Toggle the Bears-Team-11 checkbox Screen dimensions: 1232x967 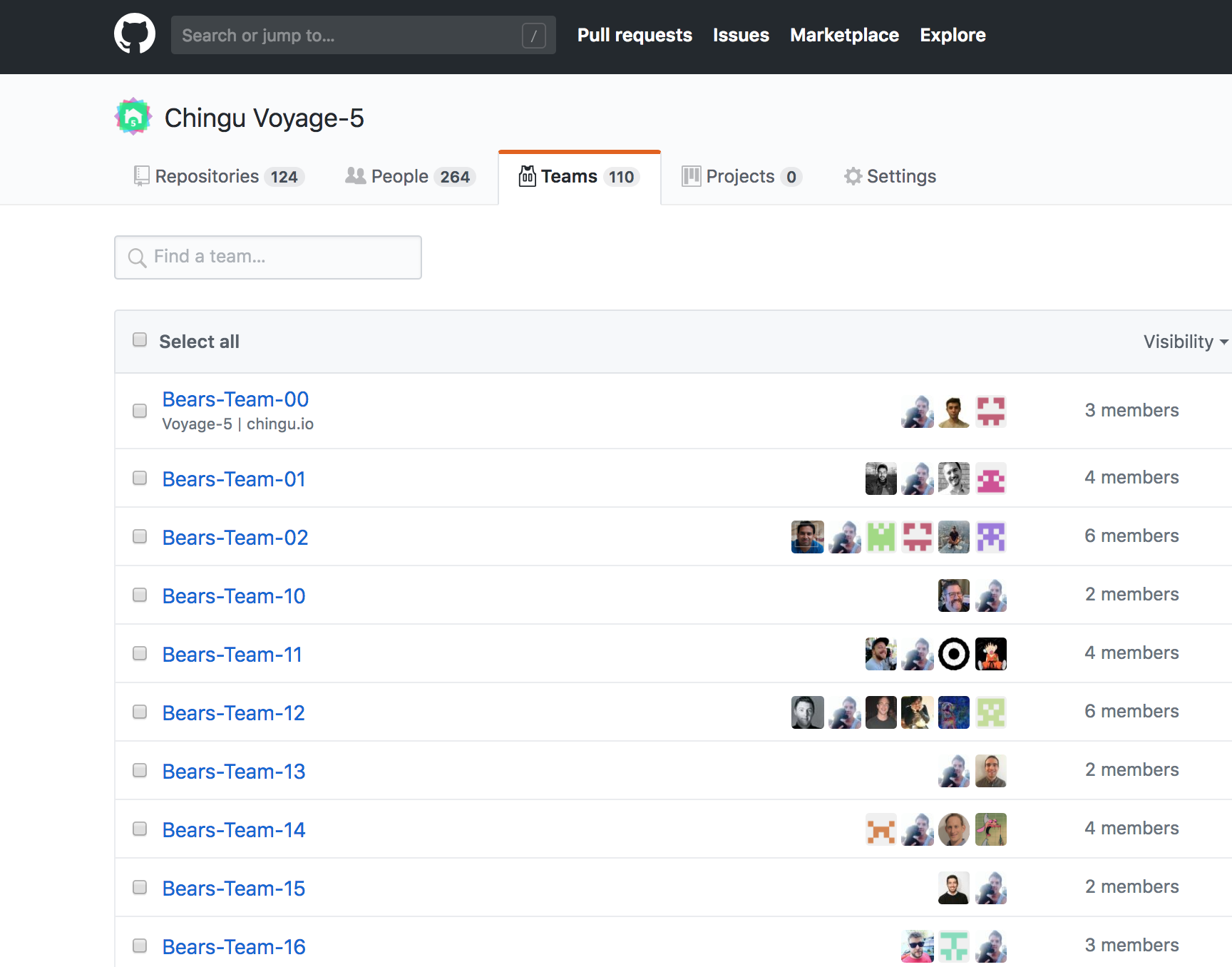[140, 653]
